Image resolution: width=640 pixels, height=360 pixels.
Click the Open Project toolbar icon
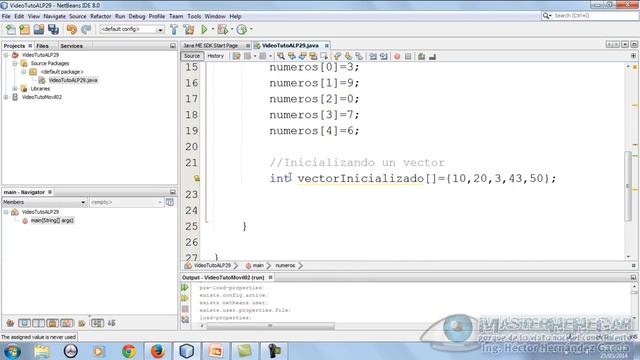coord(39,29)
